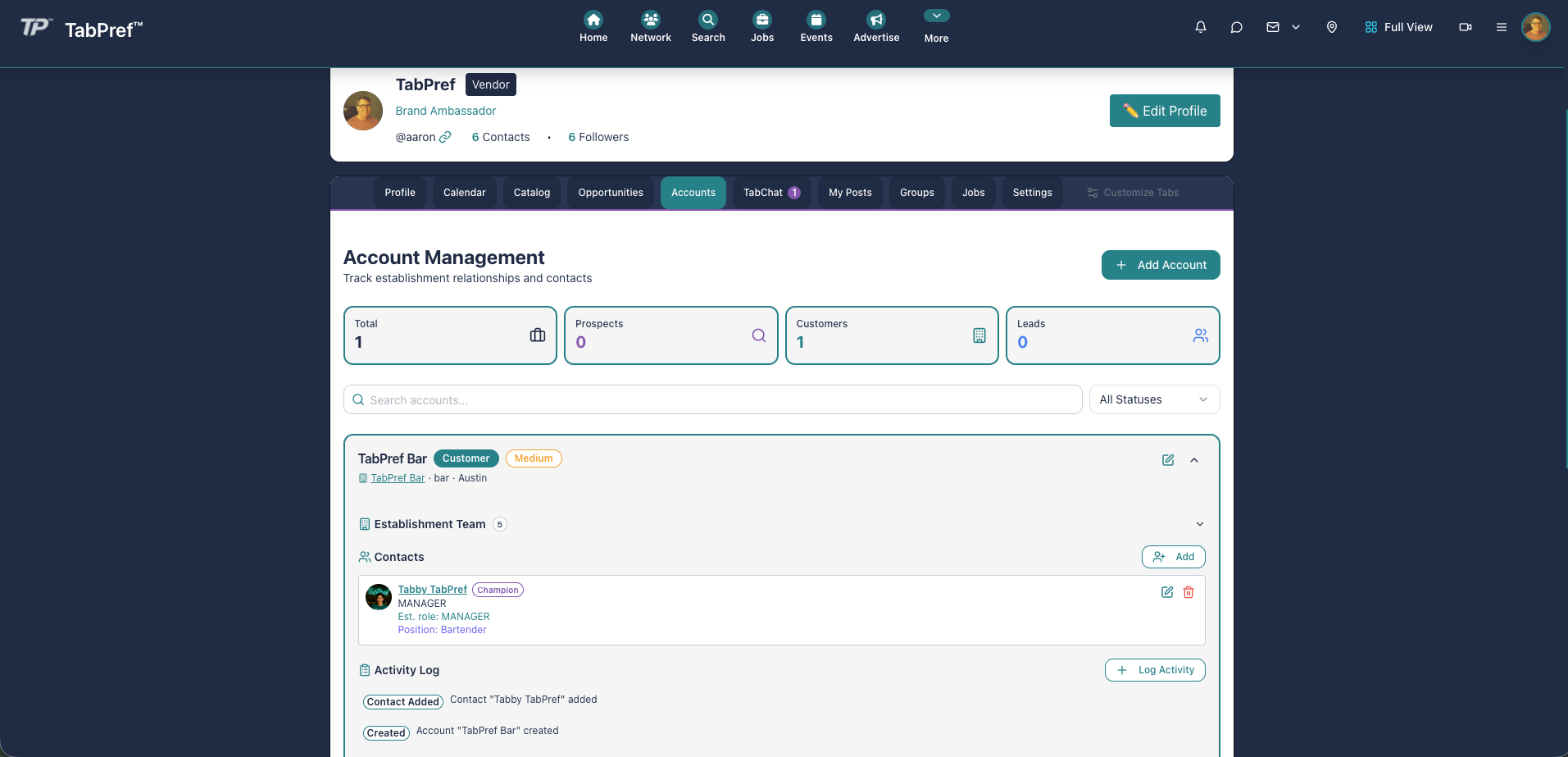Open the Settings tab
The height and width of the screenshot is (757, 1568).
(1033, 193)
